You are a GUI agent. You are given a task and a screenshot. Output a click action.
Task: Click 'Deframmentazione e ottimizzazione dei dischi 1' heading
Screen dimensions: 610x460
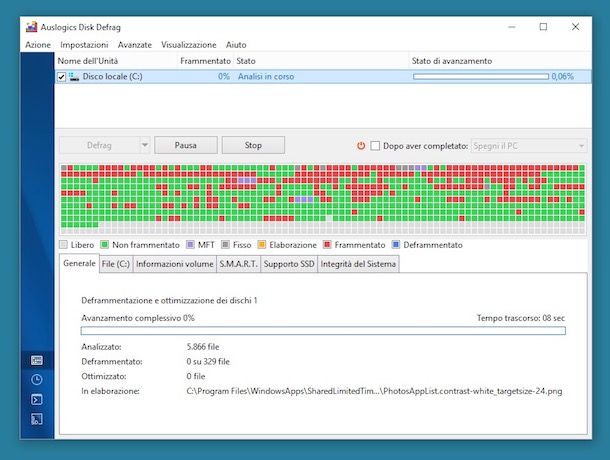click(169, 300)
